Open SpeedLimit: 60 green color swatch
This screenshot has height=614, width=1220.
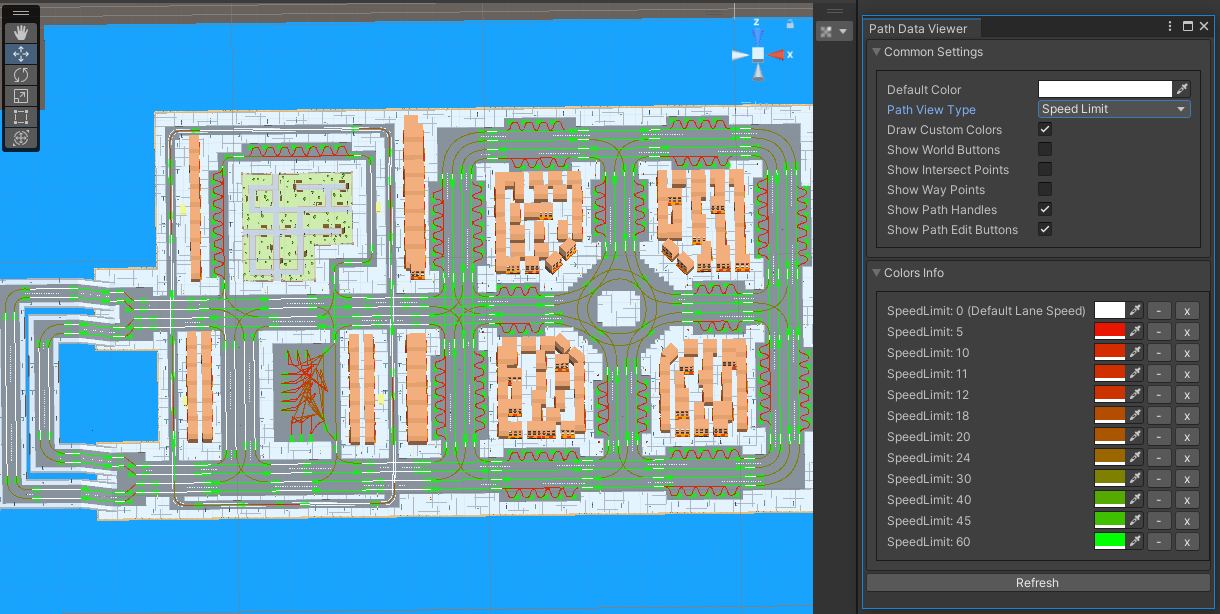tap(1110, 542)
